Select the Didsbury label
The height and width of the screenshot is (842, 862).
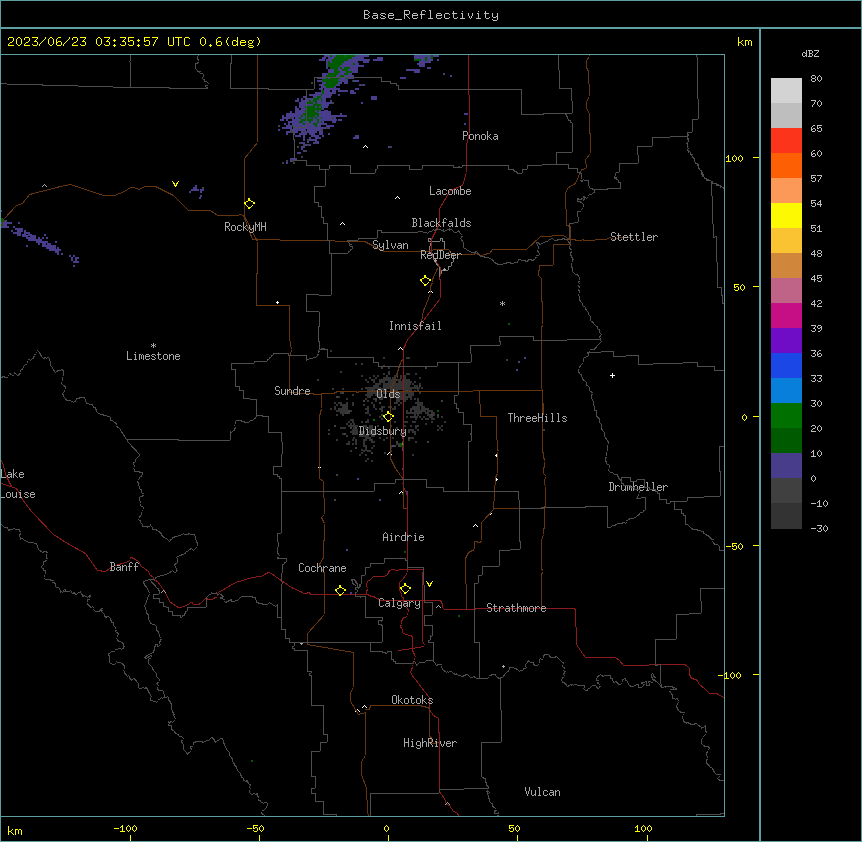coord(383,431)
